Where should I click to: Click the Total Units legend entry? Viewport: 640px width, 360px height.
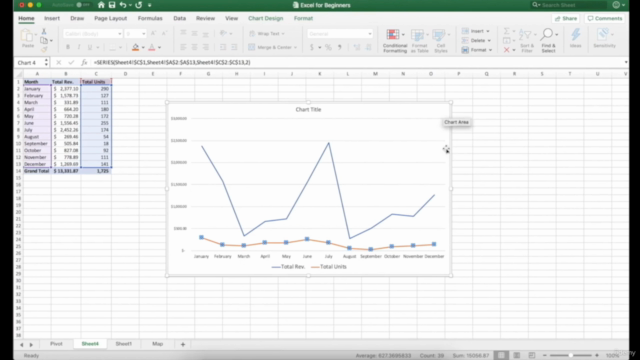point(329,267)
